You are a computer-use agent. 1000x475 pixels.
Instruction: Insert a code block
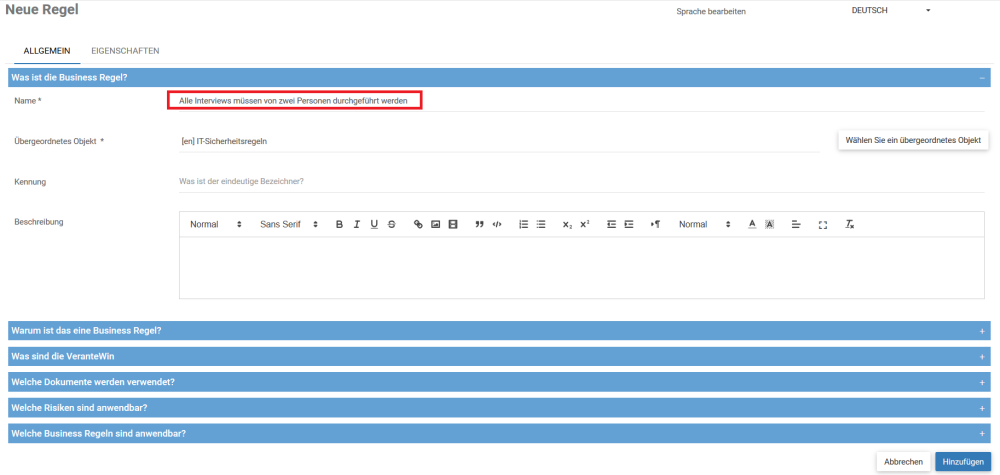(497, 224)
